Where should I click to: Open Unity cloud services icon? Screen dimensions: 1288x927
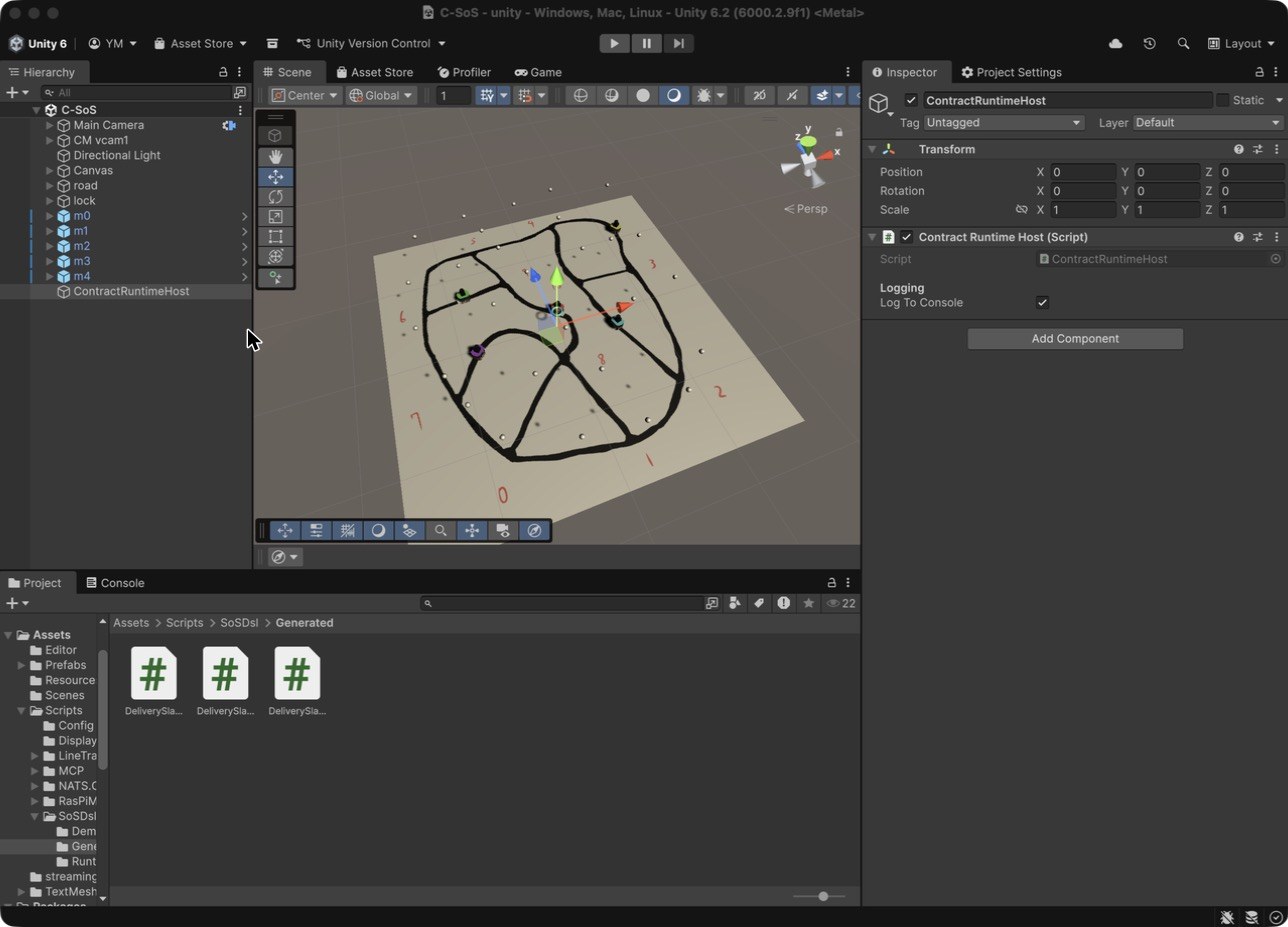[1116, 43]
